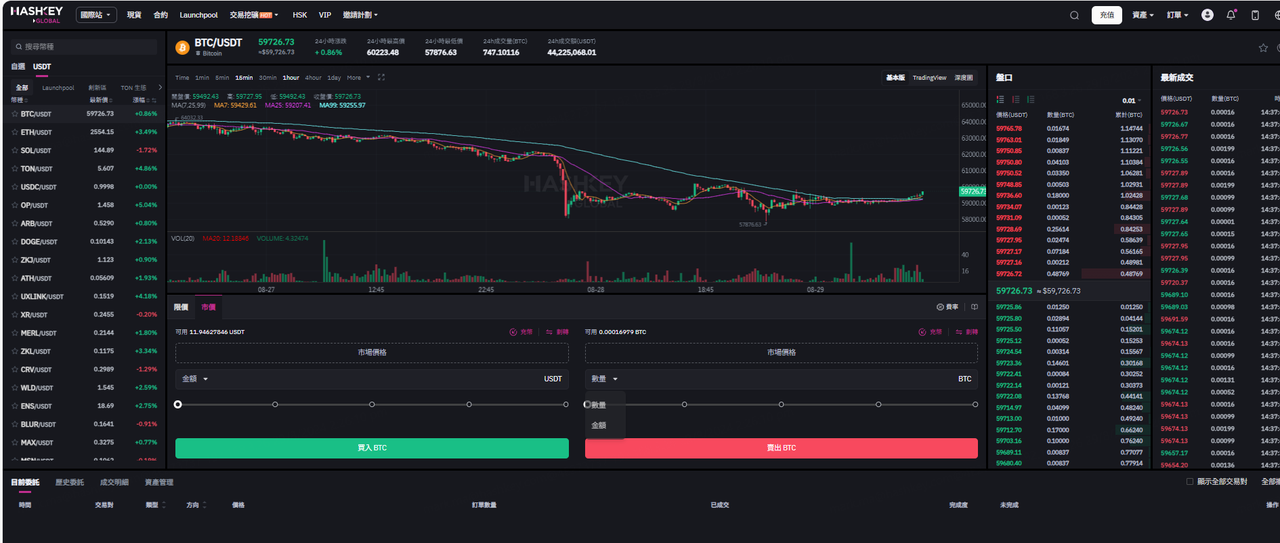
Task: Toggle fullscreen chart icon next to More
Action: [x=381, y=77]
